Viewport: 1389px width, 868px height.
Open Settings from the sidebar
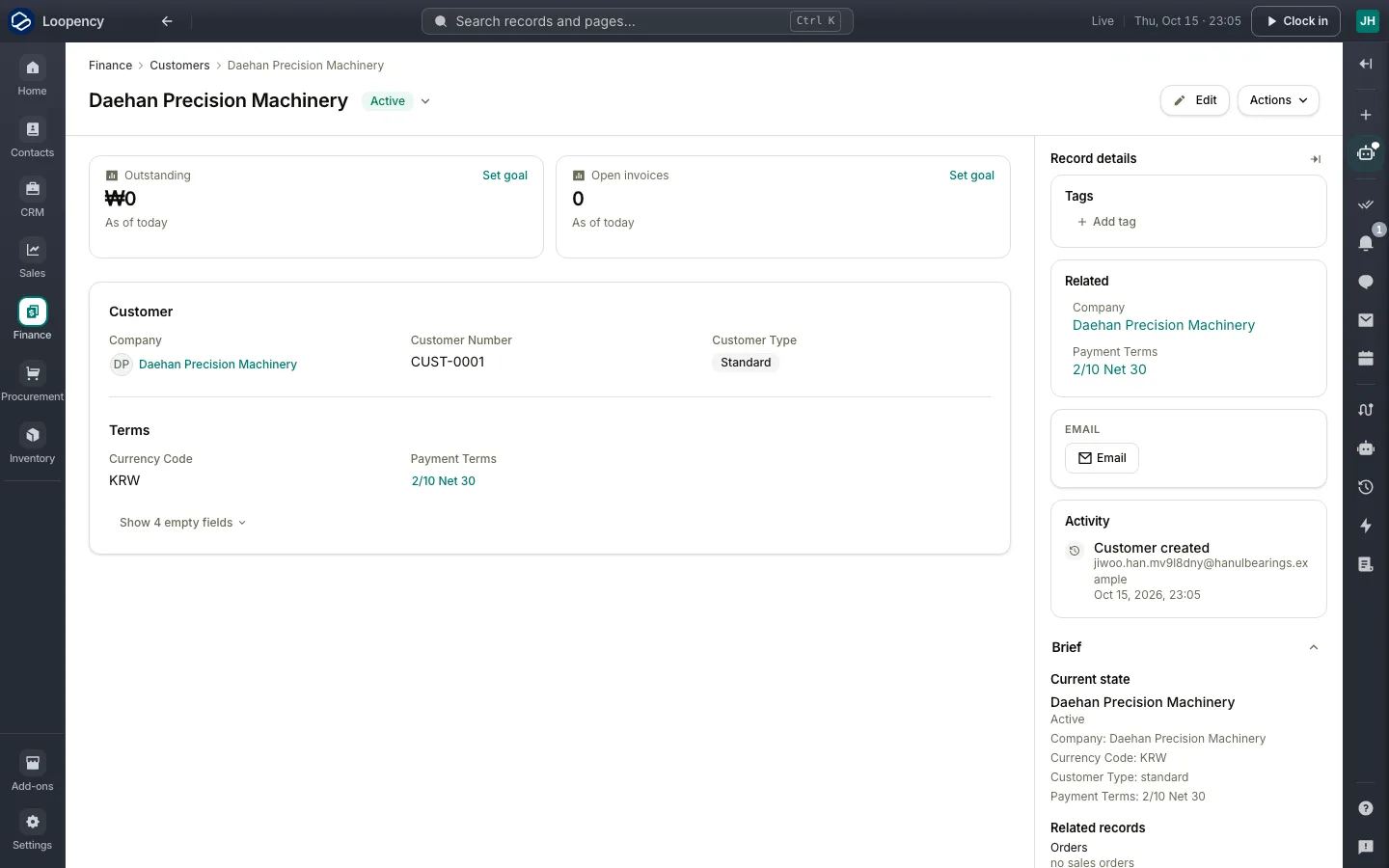[32, 830]
